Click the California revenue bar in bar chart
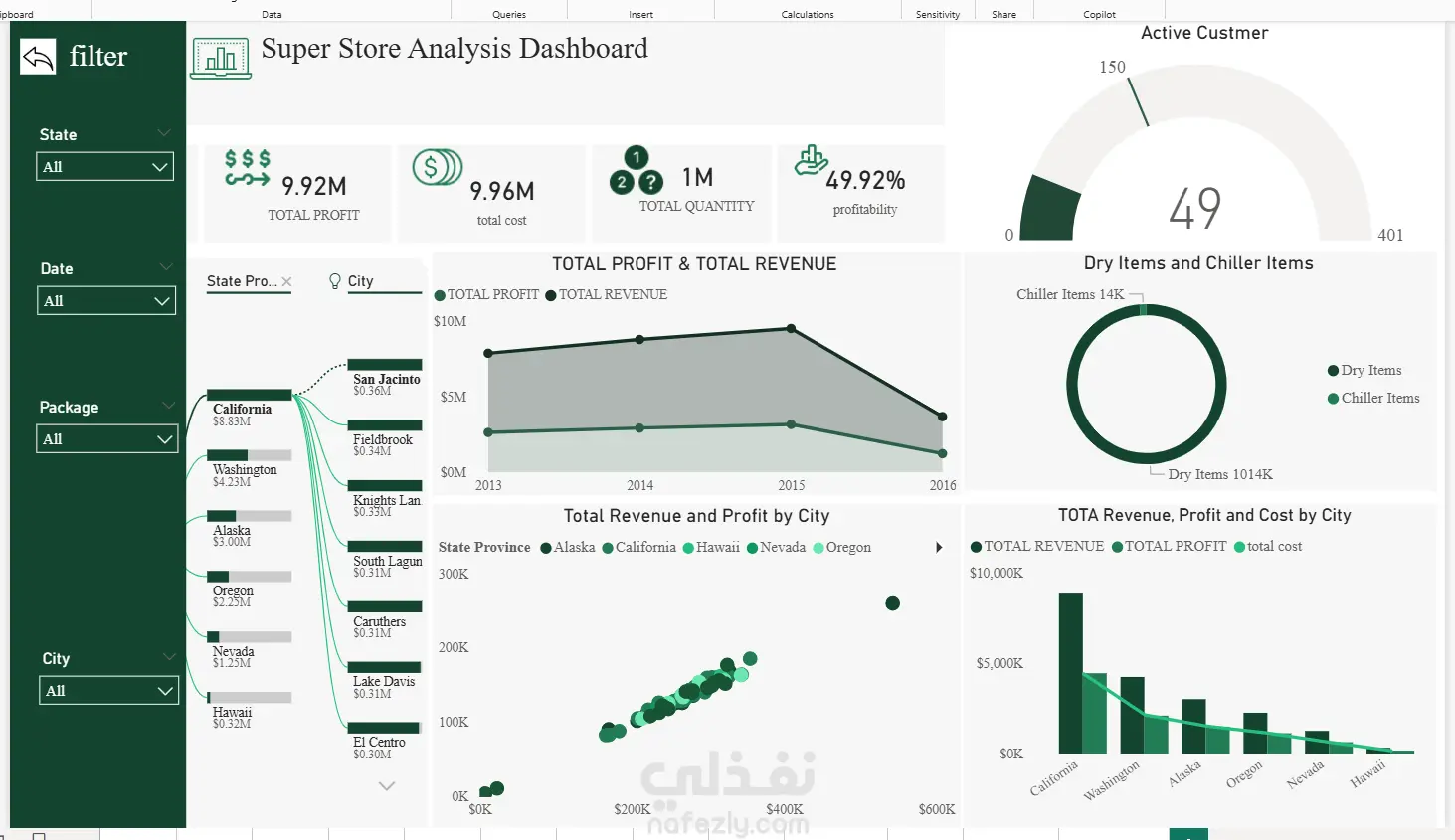 [1070, 673]
